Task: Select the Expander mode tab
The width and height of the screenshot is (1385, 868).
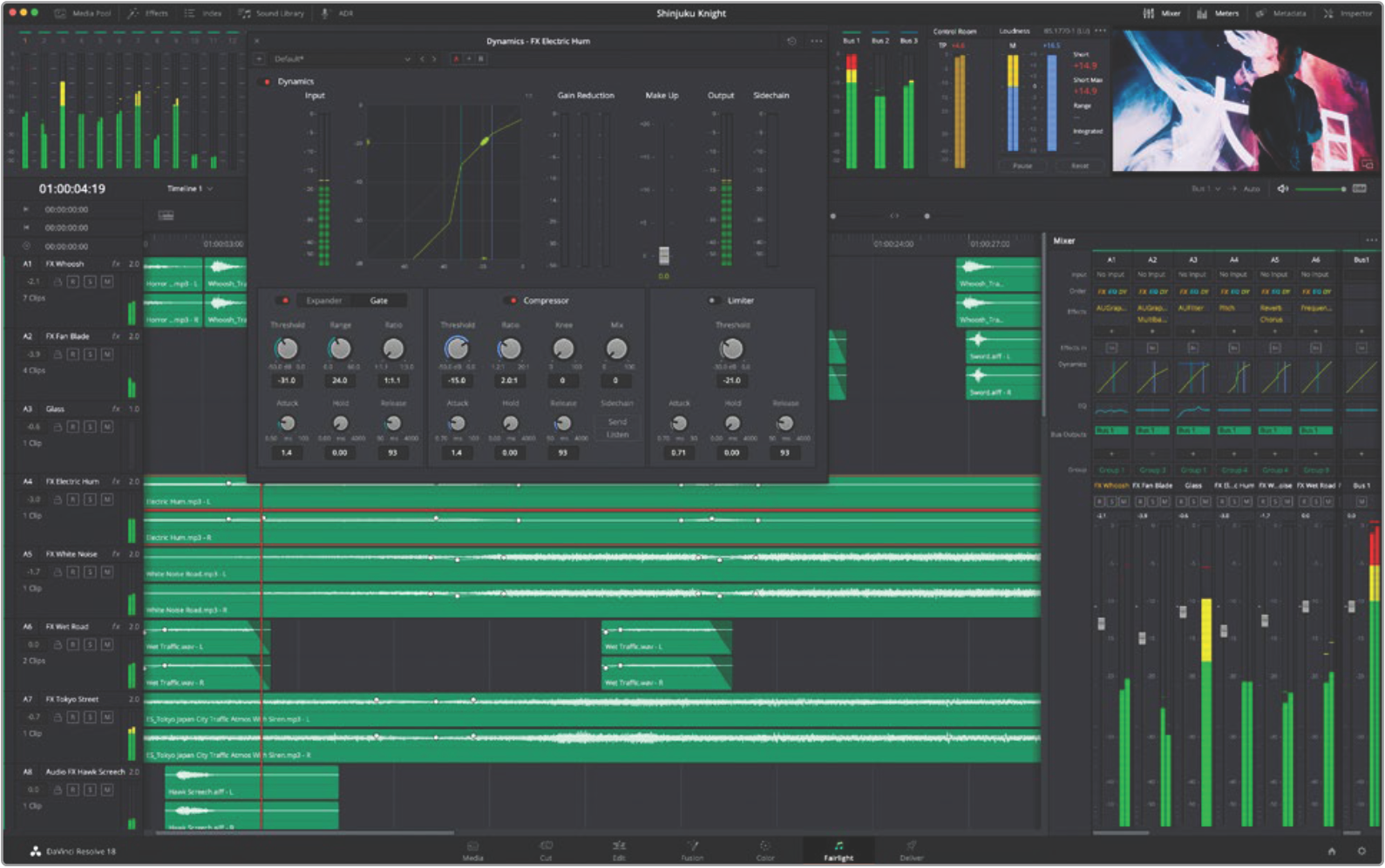Action: pos(323,301)
